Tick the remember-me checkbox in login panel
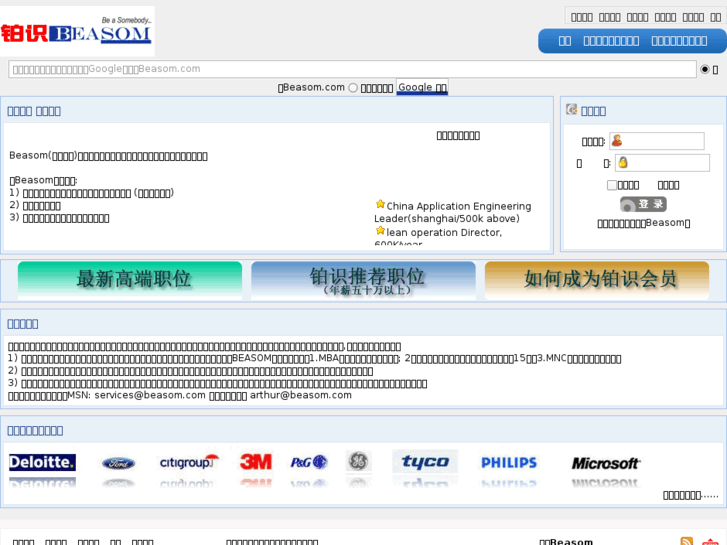727x545 pixels. tap(612, 185)
